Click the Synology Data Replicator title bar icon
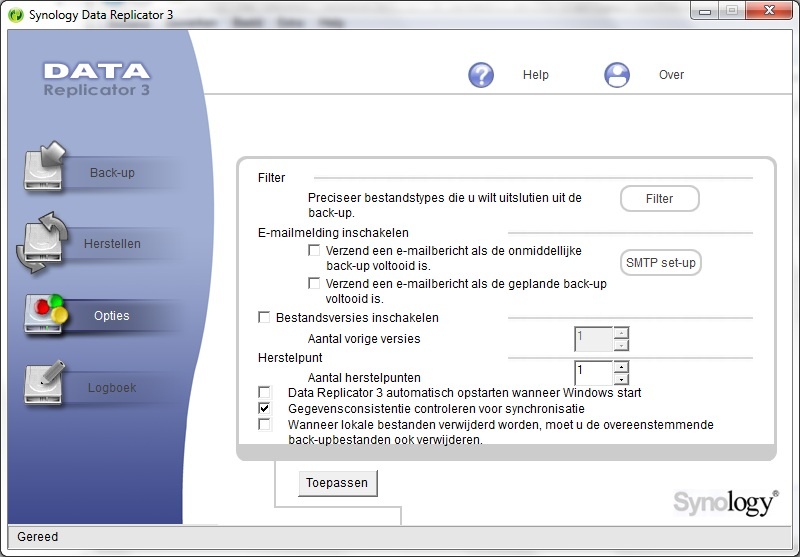This screenshot has width=800, height=557. pos(16,15)
